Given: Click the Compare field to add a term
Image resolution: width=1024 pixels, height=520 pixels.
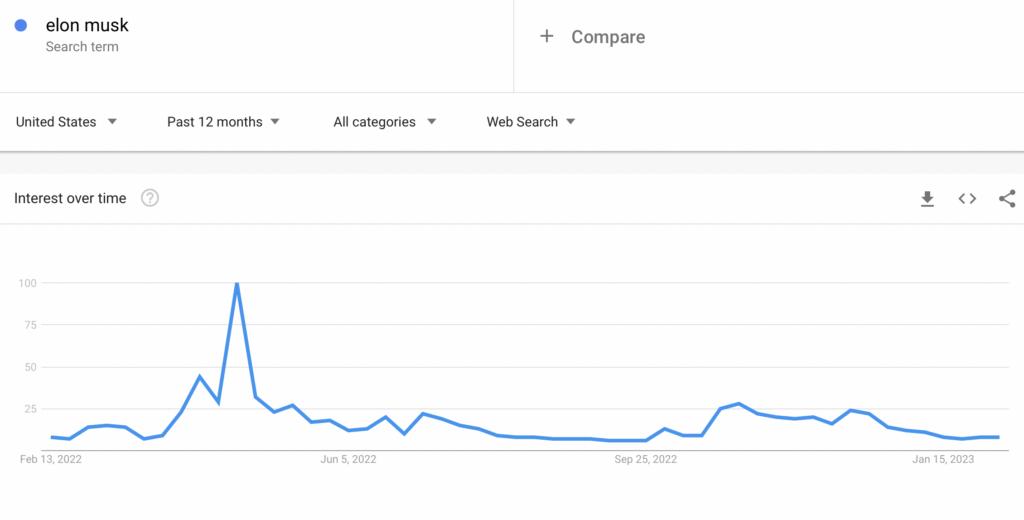Looking at the screenshot, I should (608, 37).
